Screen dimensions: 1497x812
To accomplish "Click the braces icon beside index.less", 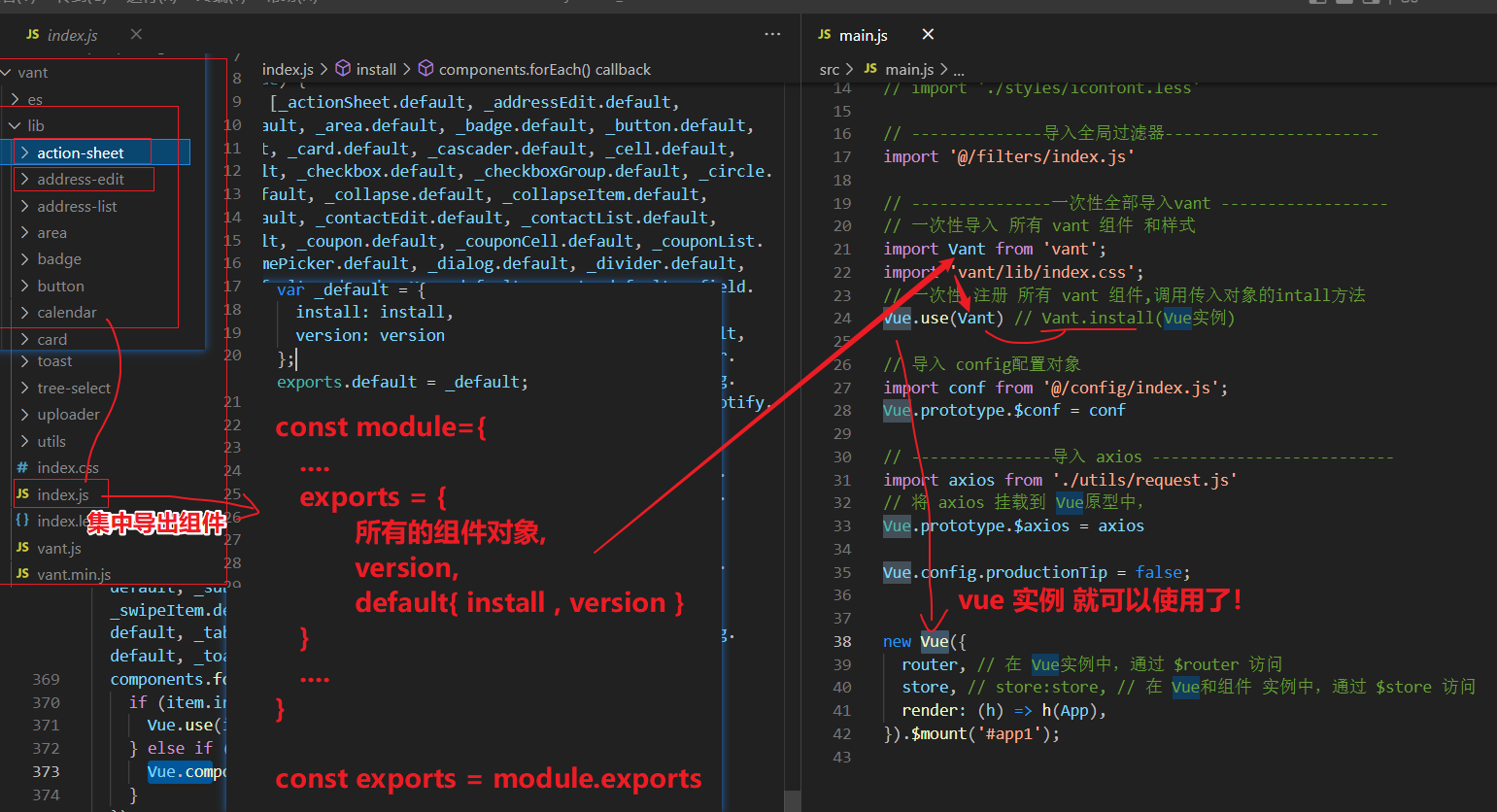I will [22, 521].
